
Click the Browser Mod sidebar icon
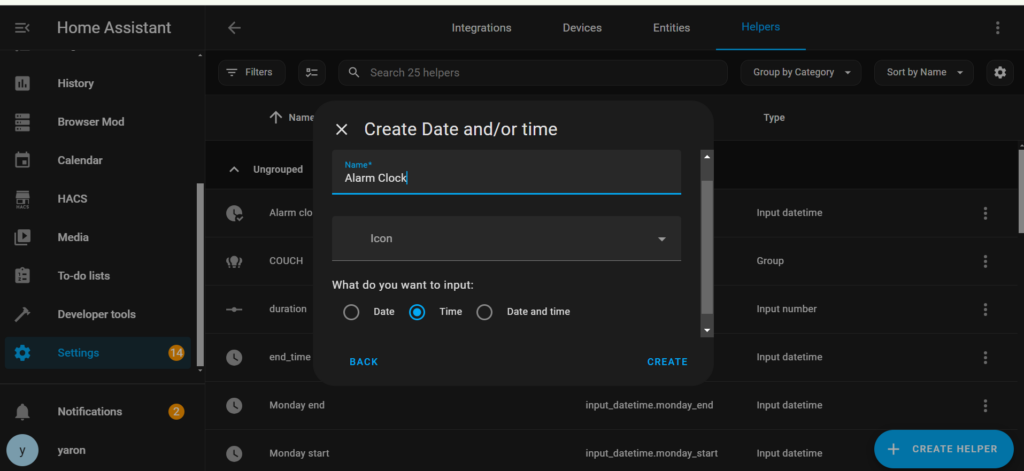(22, 122)
